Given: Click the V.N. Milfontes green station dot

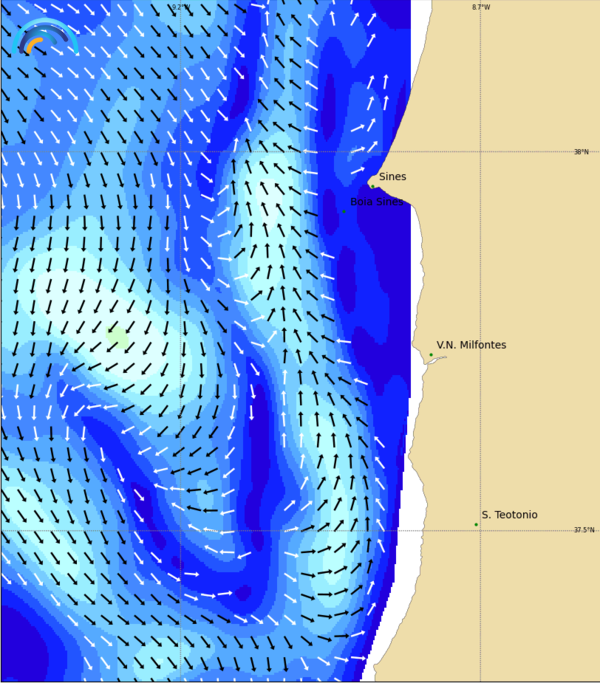Looking at the screenshot, I should click(431, 355).
